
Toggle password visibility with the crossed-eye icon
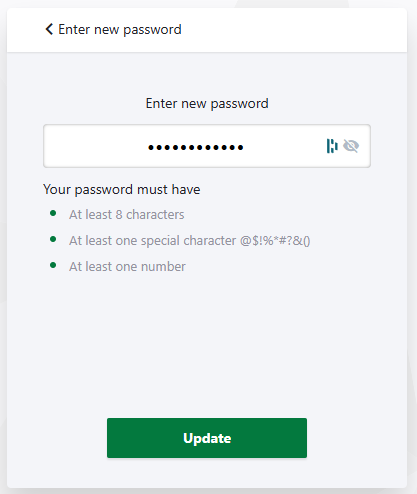[x=351, y=146]
